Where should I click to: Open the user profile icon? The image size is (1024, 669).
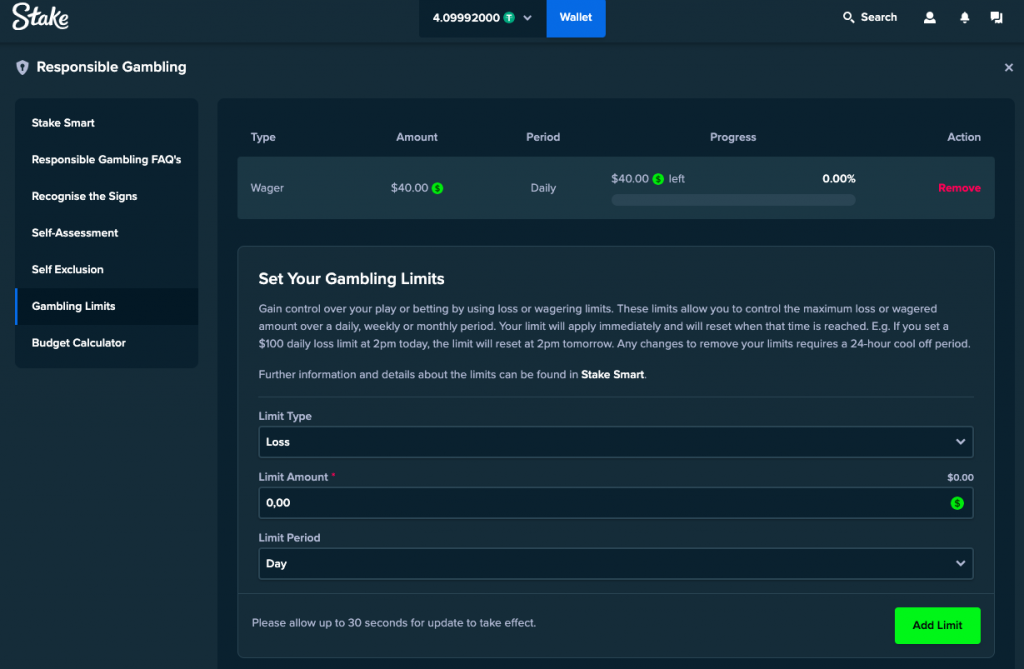[929, 18]
